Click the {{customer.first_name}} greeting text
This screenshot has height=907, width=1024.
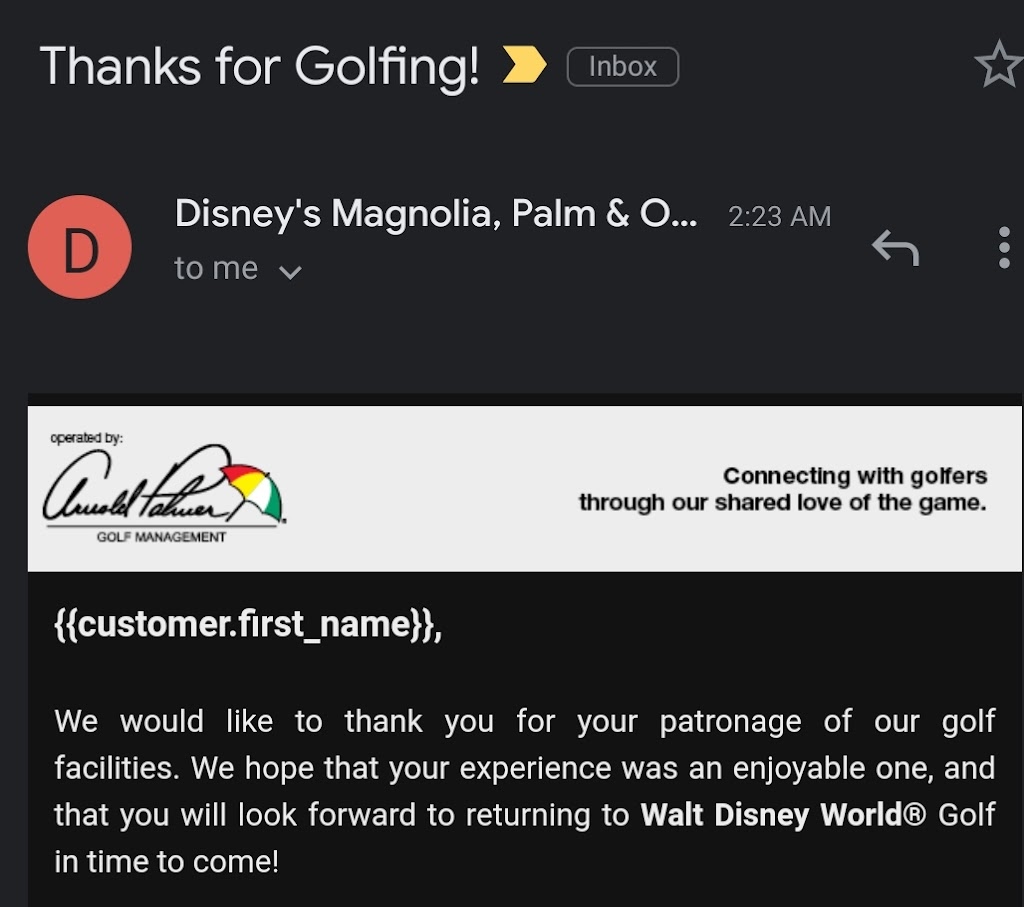pos(247,624)
